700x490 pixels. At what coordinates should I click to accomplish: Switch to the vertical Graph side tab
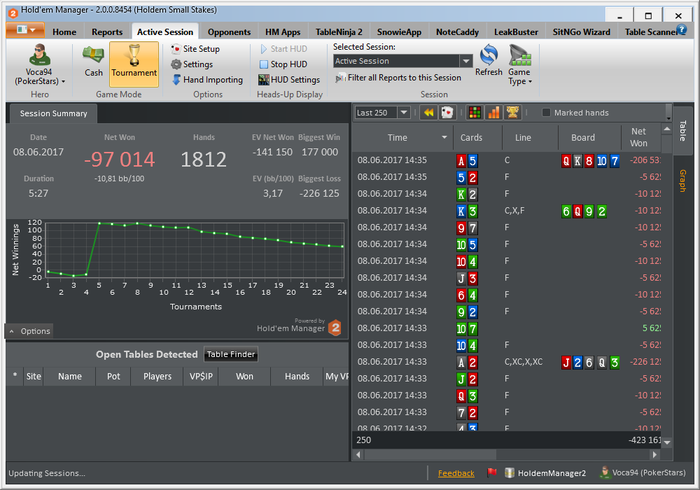tap(683, 180)
